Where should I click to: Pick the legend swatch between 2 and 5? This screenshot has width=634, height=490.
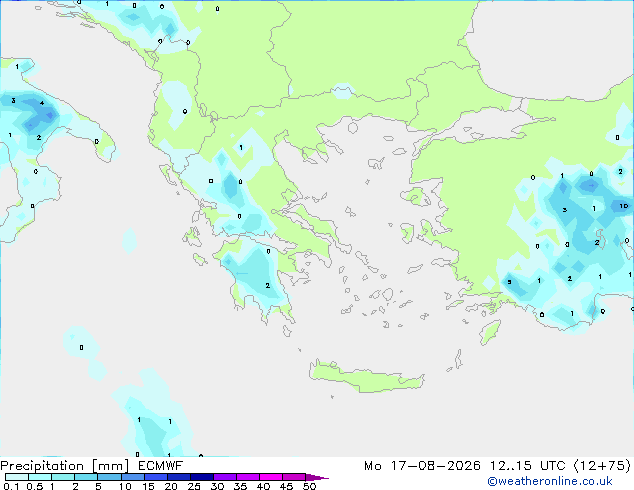coord(86,477)
